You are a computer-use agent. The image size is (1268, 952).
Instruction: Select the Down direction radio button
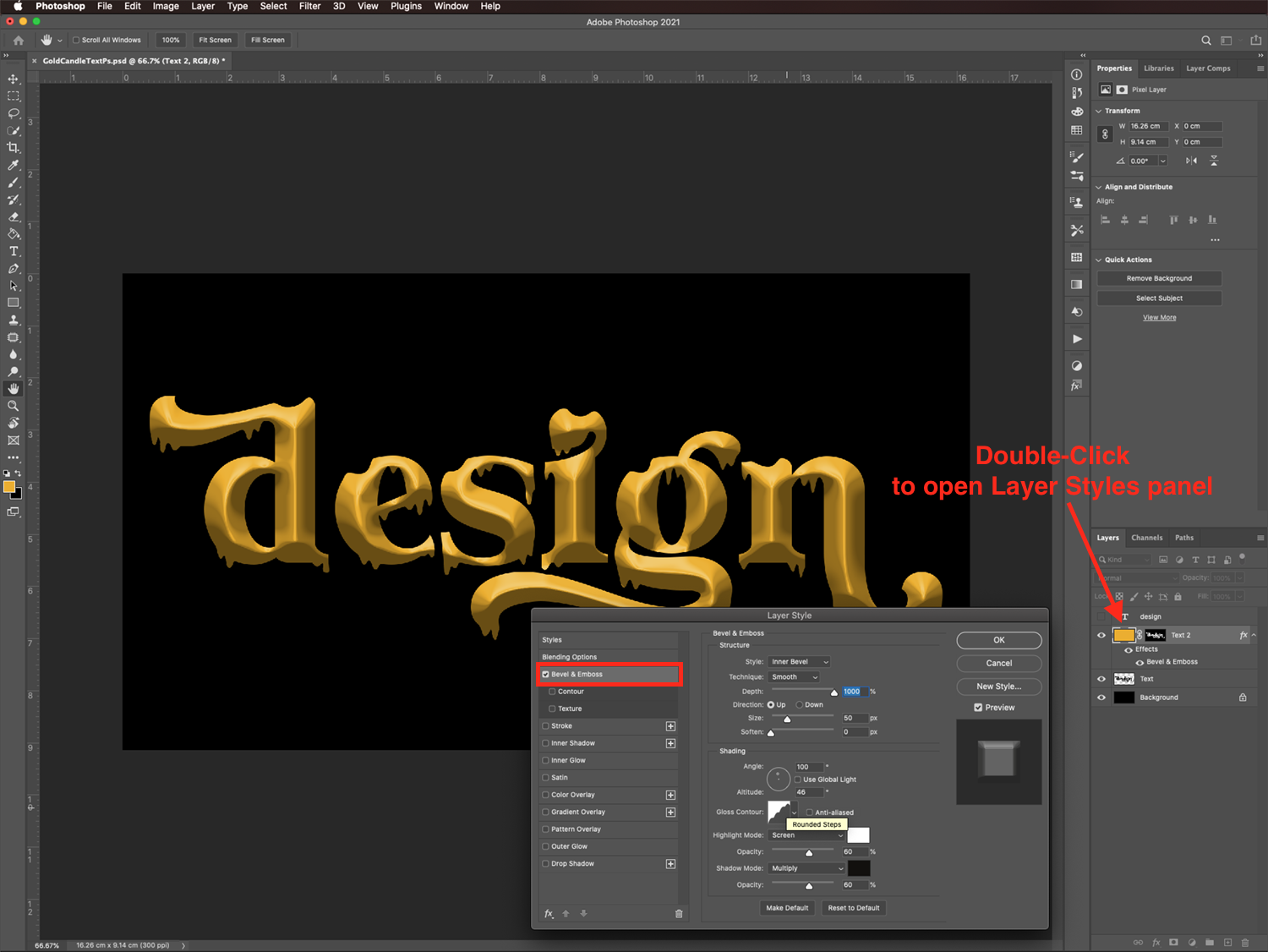pos(799,705)
